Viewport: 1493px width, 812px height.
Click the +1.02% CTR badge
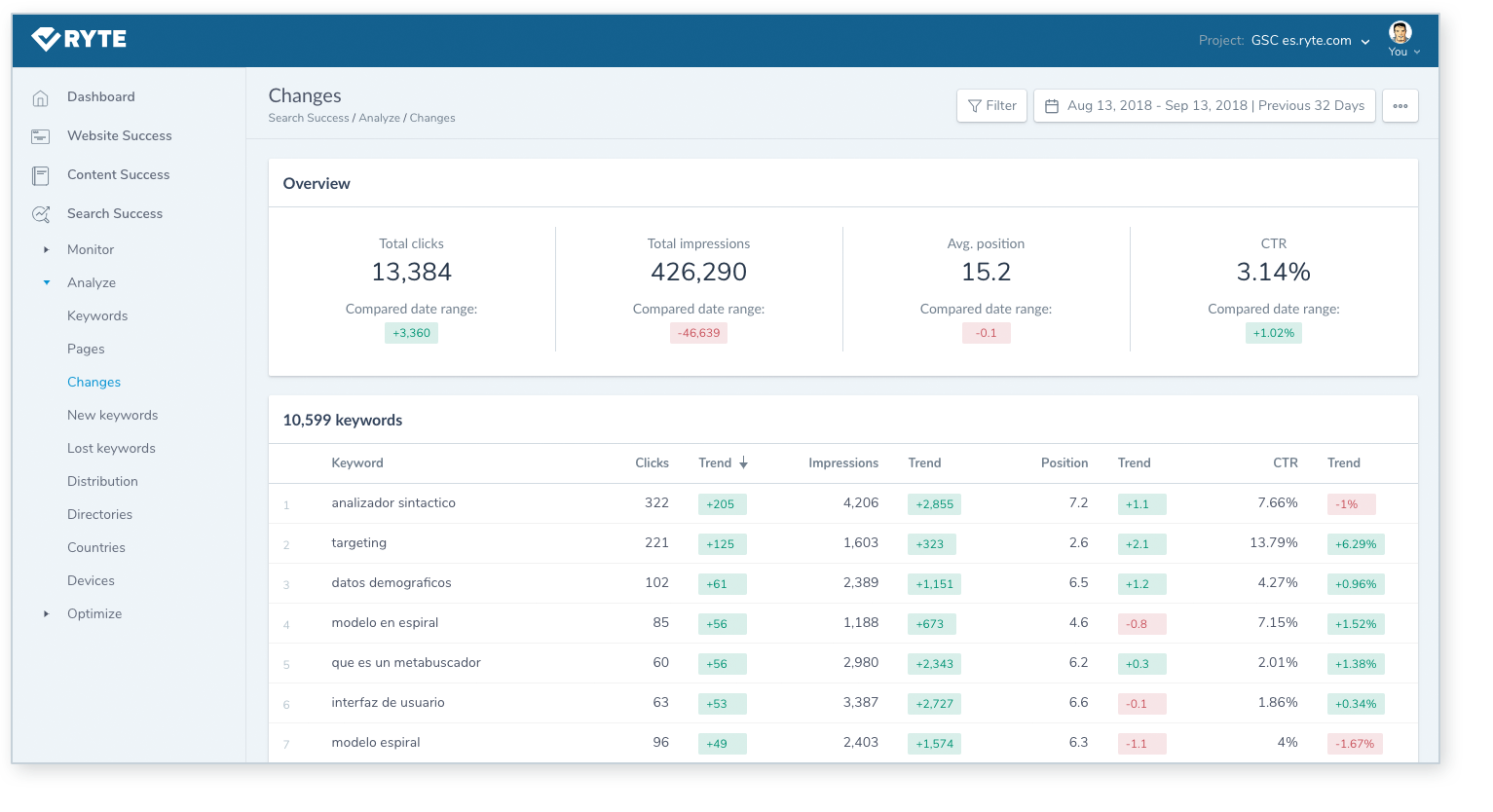1274,333
